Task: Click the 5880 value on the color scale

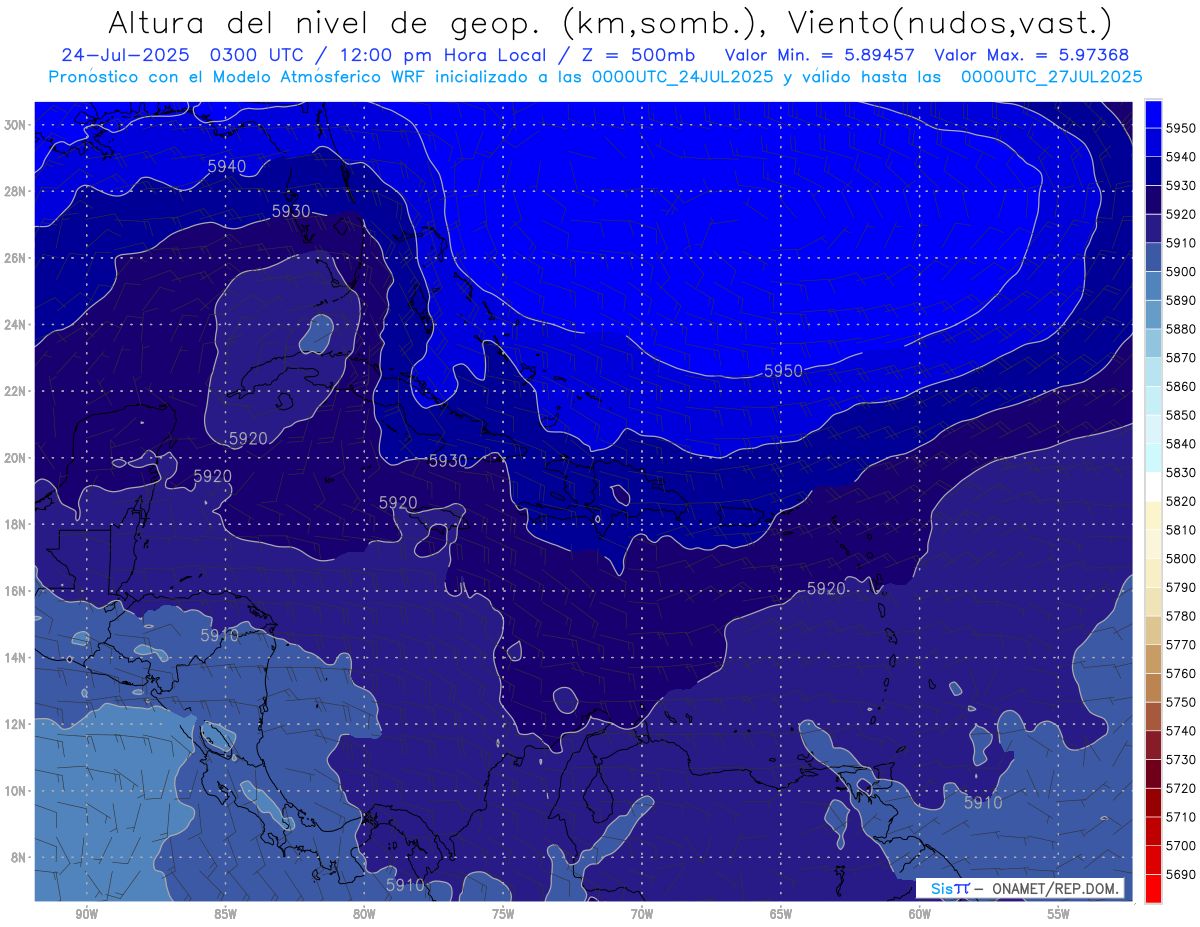Action: pos(1181,329)
